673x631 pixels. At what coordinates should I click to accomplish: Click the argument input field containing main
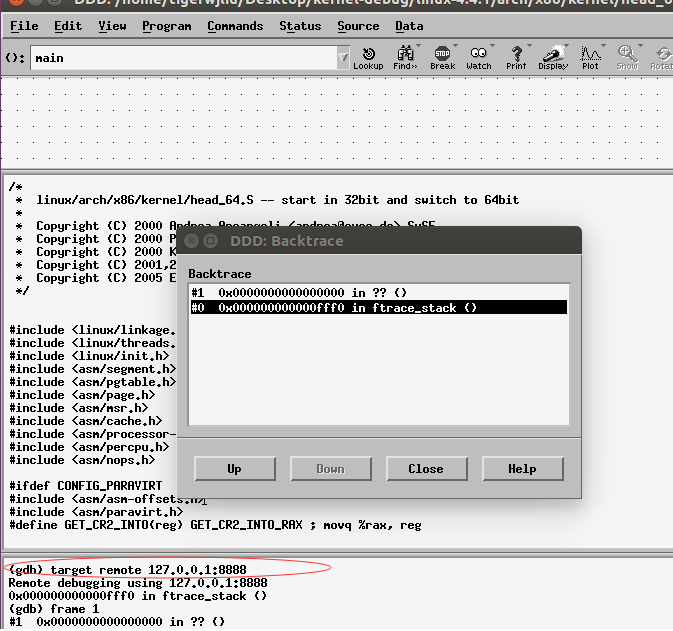click(184, 58)
